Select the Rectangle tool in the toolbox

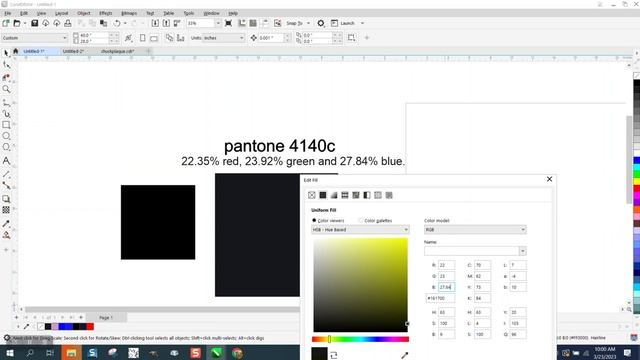click(6, 125)
